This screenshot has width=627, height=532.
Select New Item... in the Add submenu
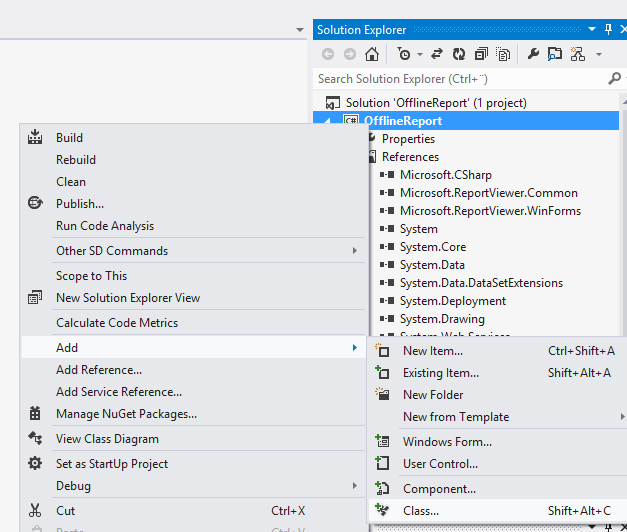click(x=432, y=351)
